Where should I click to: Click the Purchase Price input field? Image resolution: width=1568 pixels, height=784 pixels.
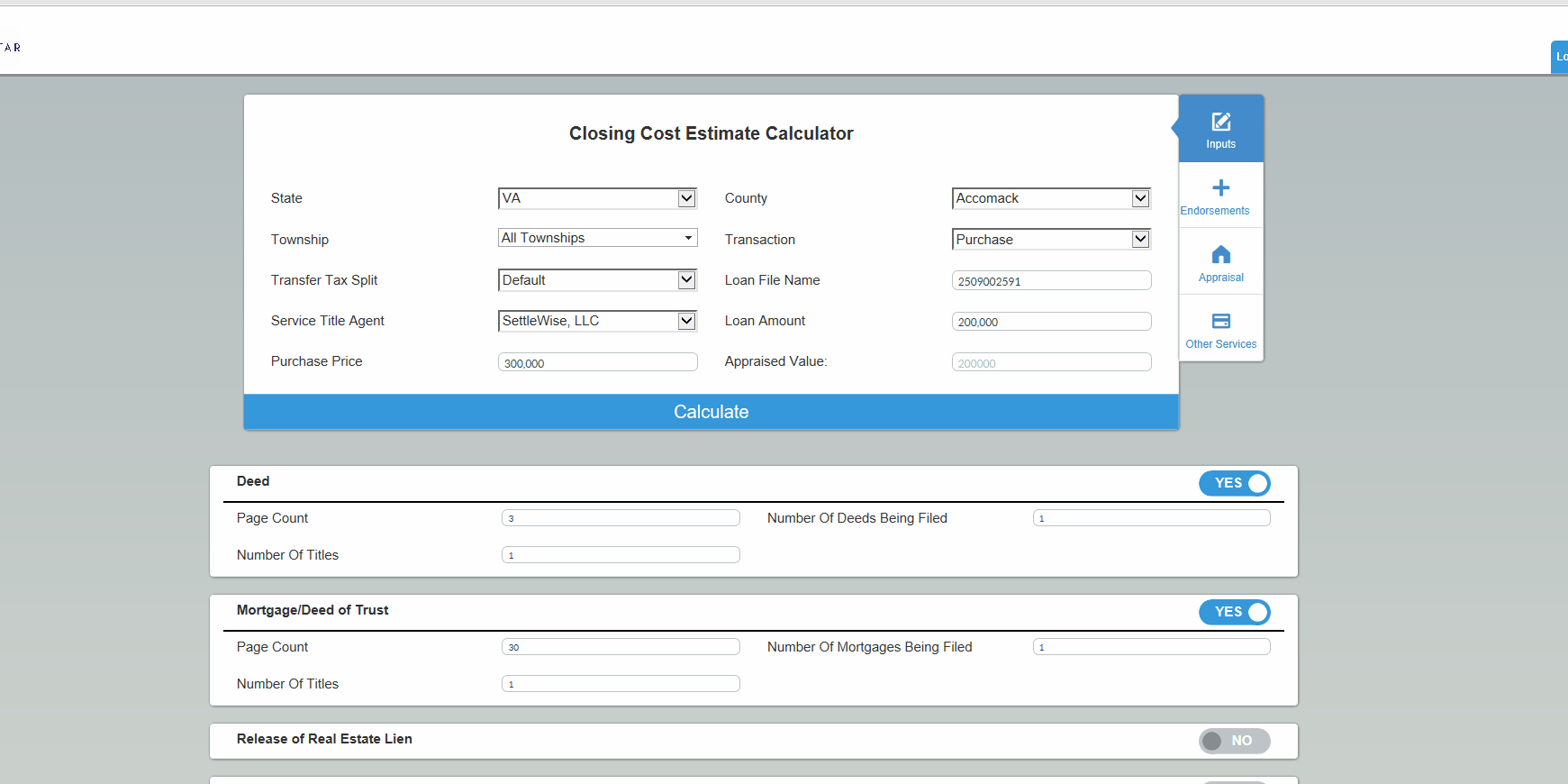coord(598,362)
